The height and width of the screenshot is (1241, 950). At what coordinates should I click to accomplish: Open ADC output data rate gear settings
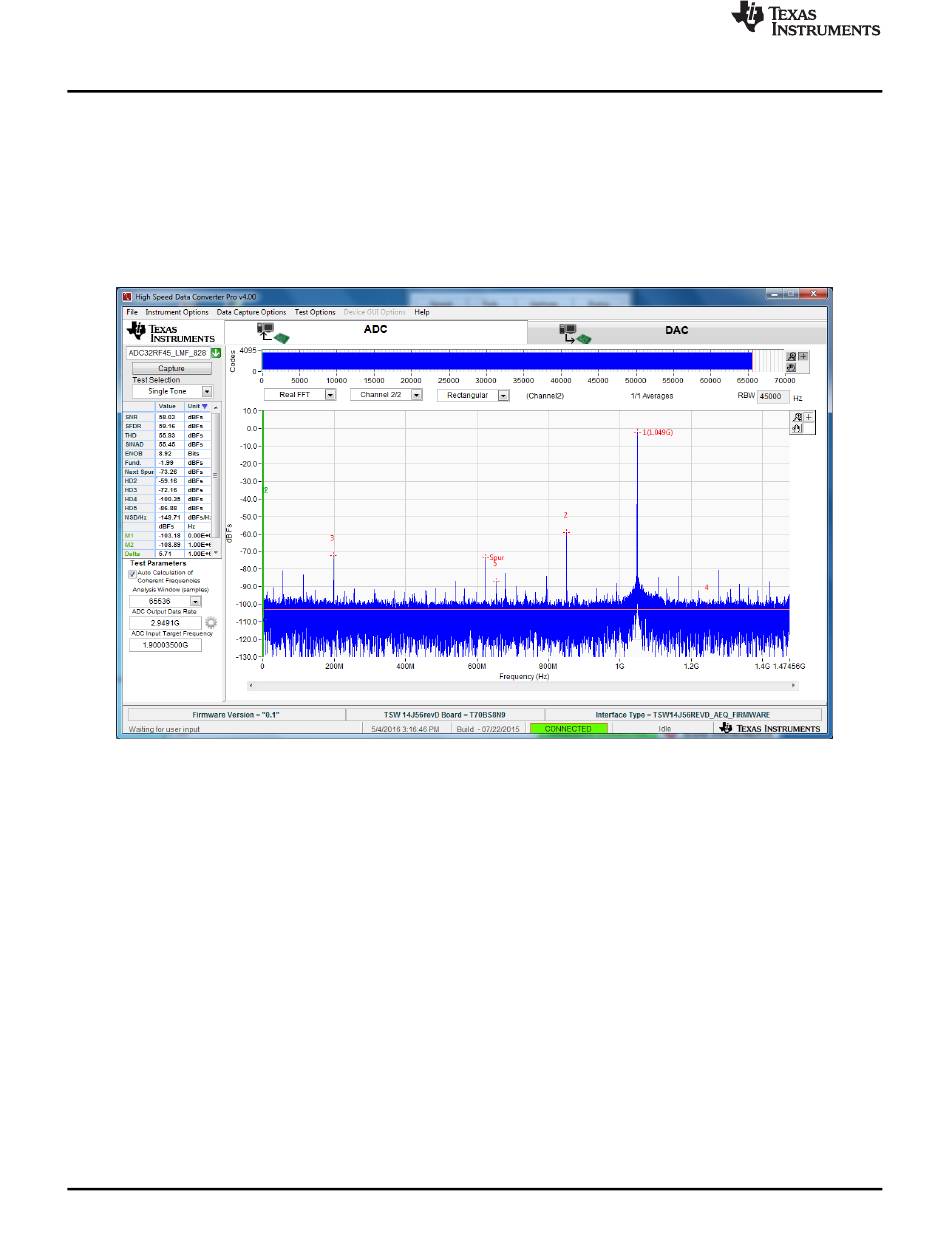[x=210, y=622]
